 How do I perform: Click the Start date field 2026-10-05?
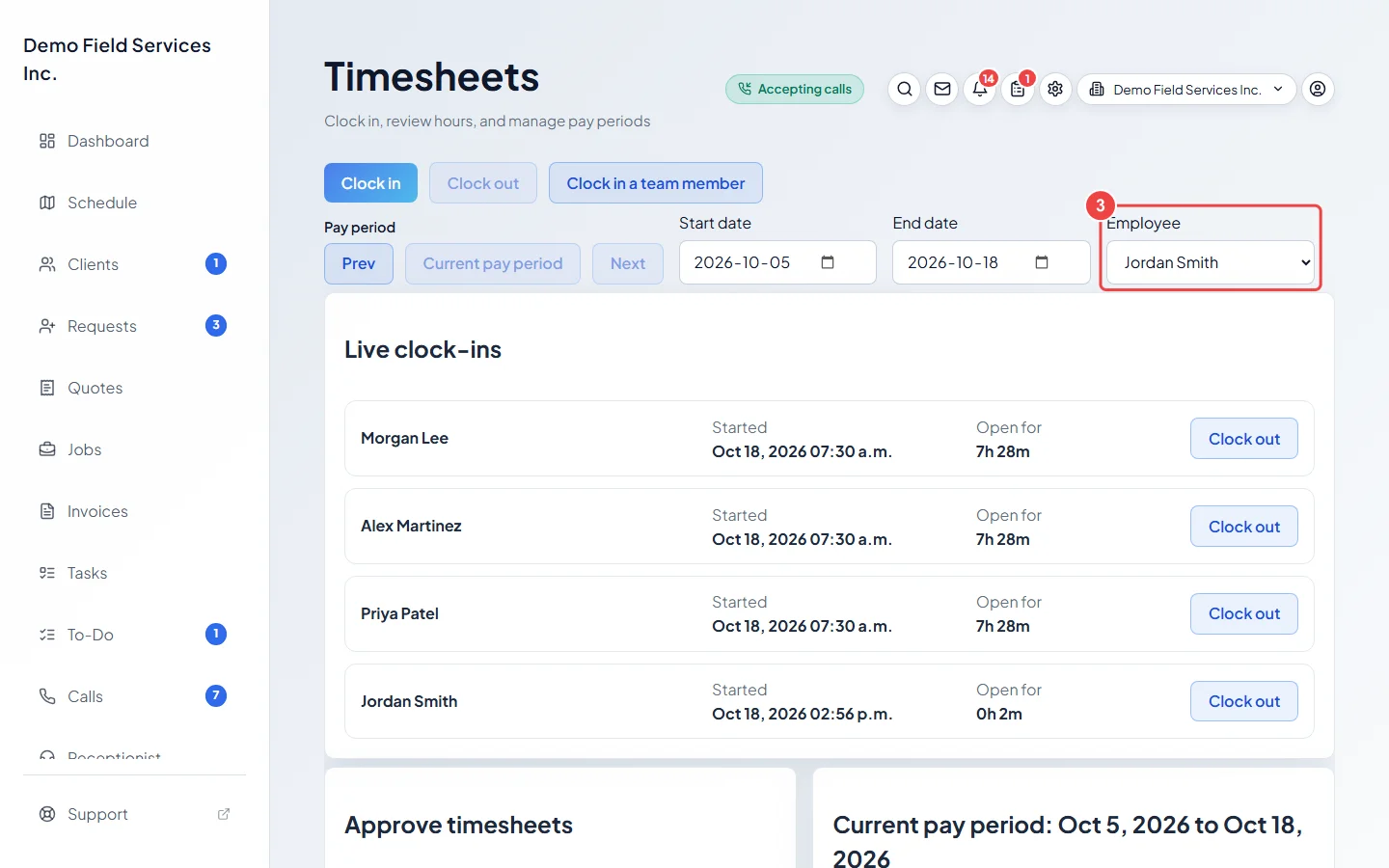(x=777, y=262)
